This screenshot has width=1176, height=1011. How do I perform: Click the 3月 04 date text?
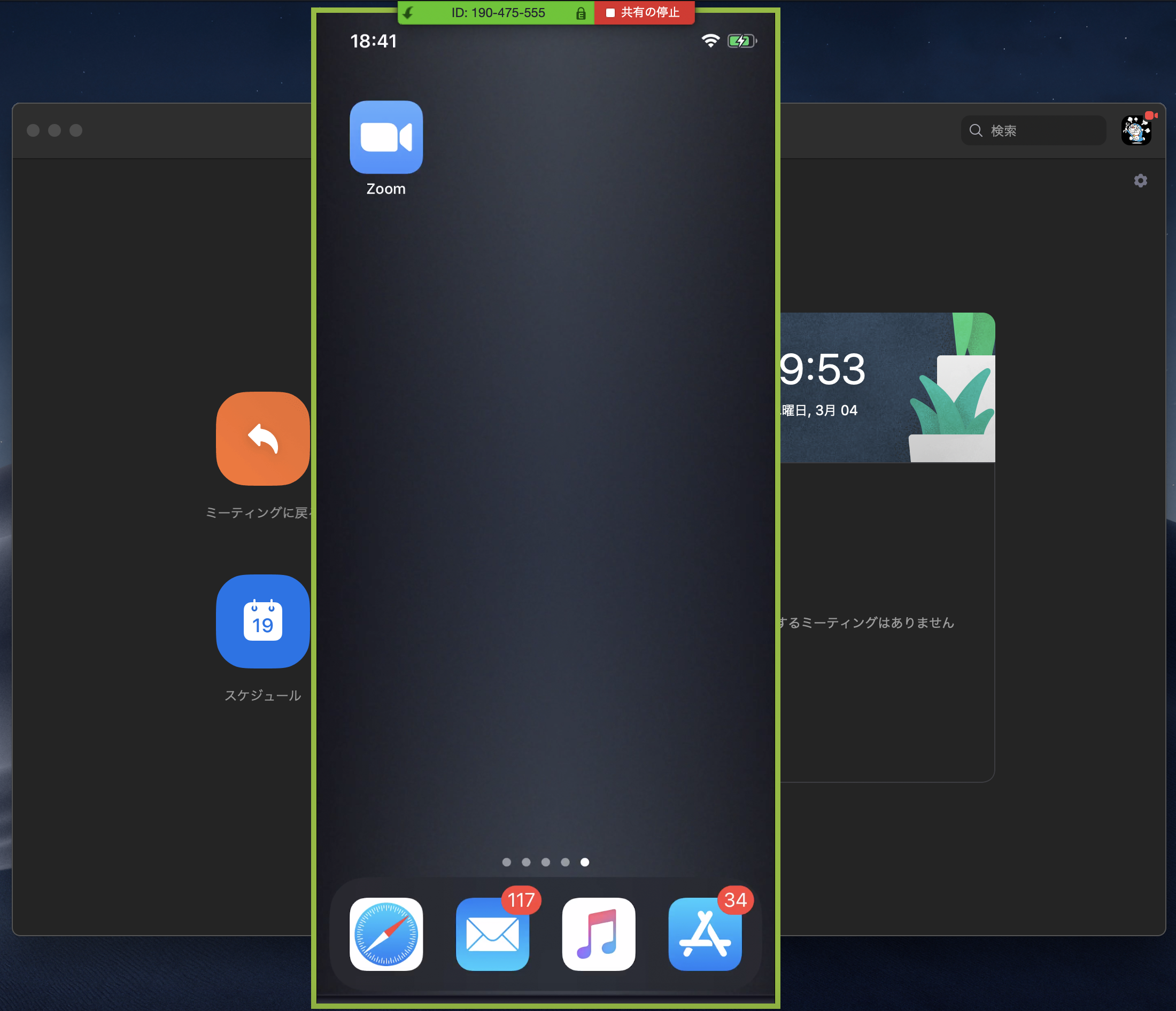837,410
